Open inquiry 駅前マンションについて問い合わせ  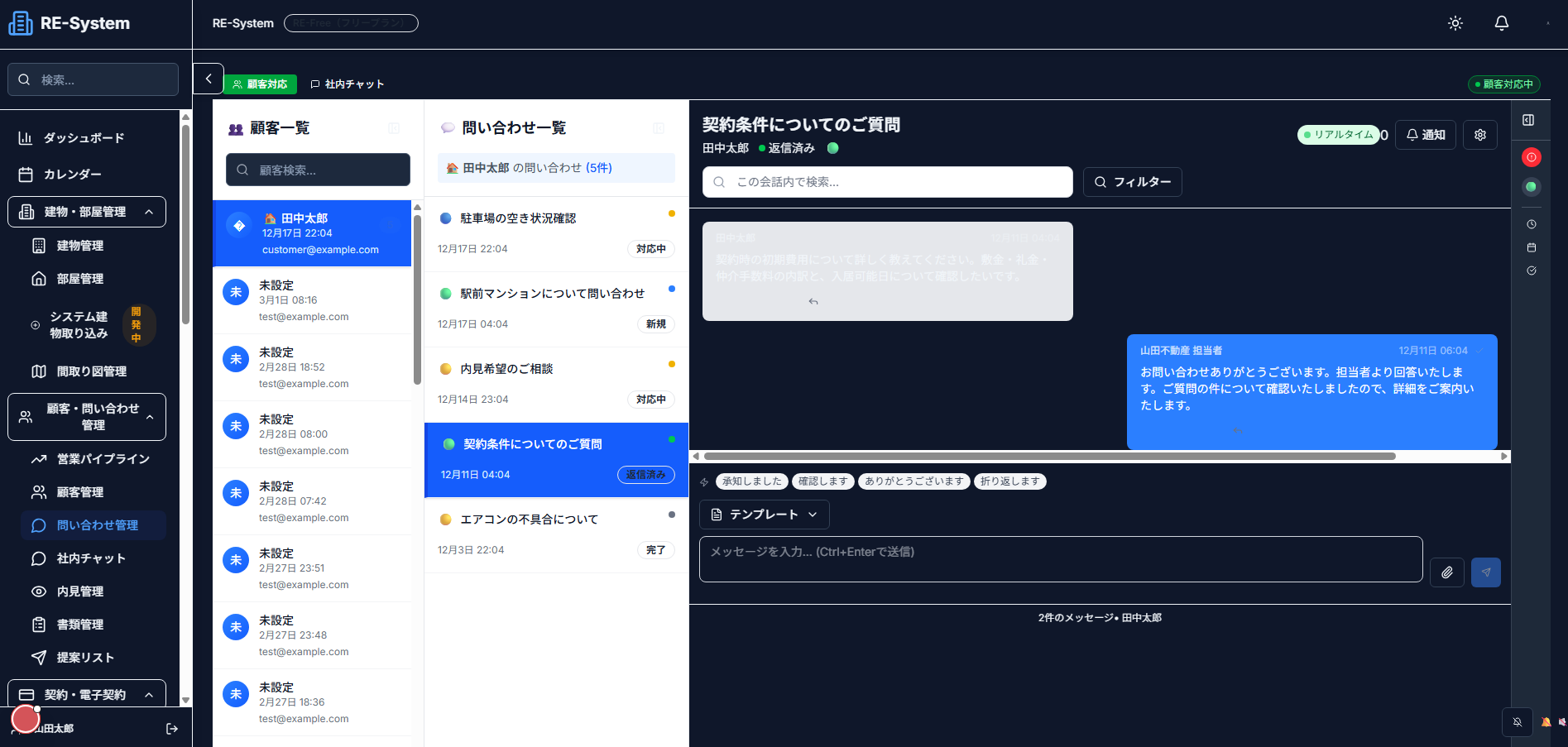(x=556, y=309)
